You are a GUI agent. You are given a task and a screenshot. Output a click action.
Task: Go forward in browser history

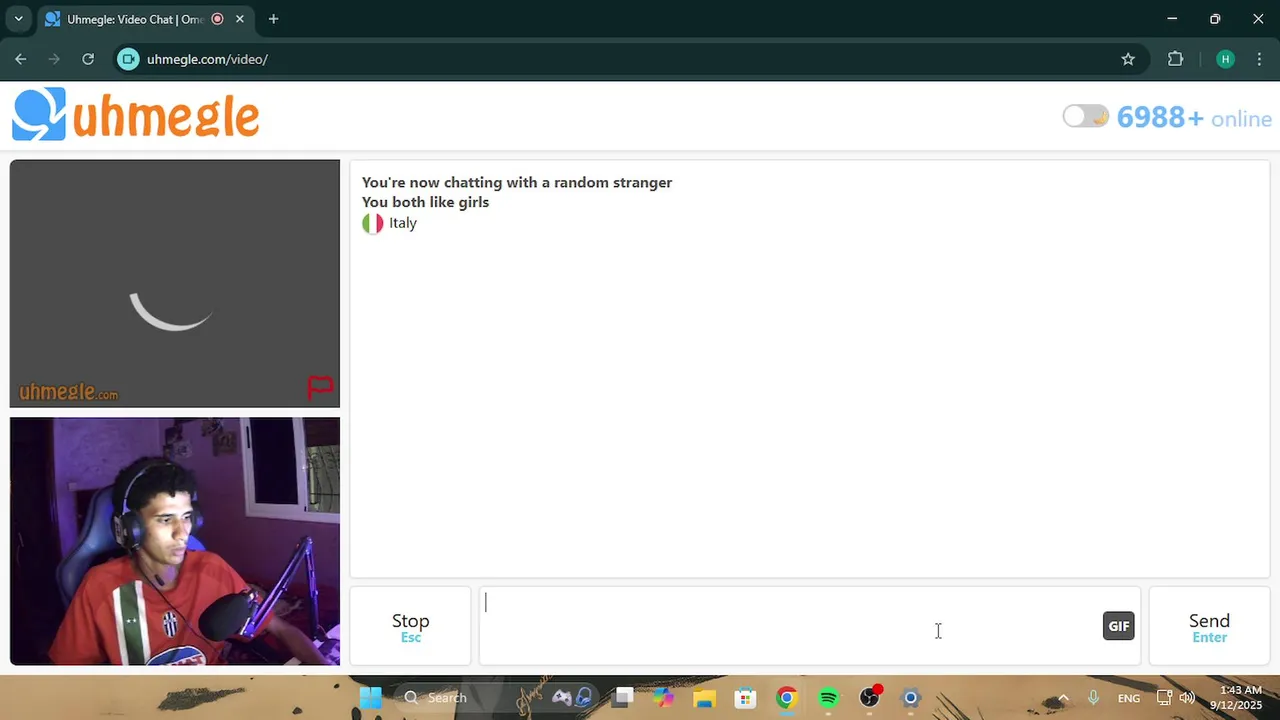[x=54, y=59]
